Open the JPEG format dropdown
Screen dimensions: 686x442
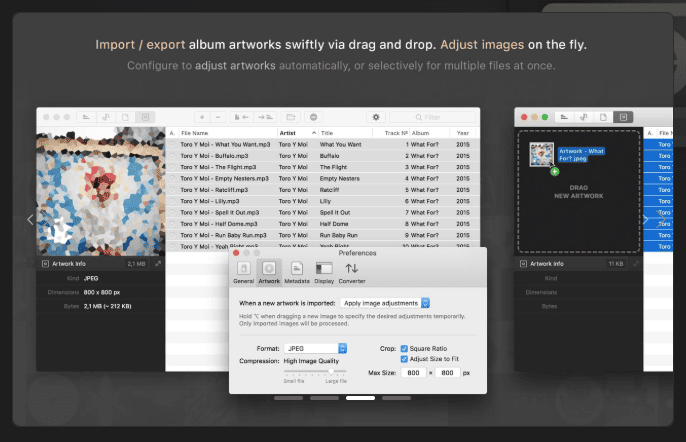(x=315, y=348)
